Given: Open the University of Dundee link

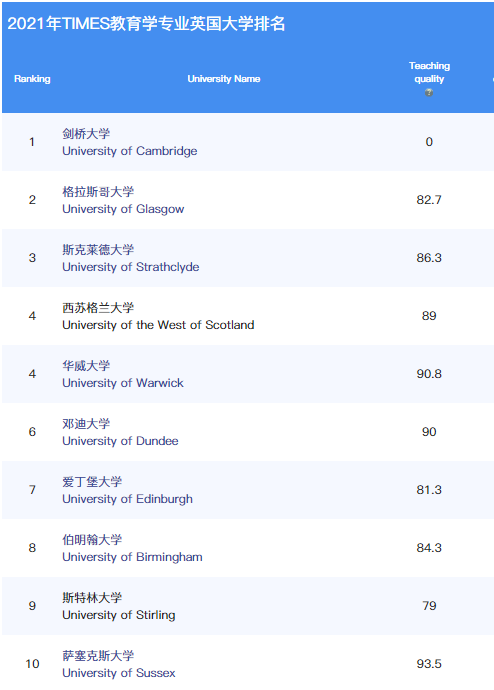Looking at the screenshot, I should pos(121,441).
